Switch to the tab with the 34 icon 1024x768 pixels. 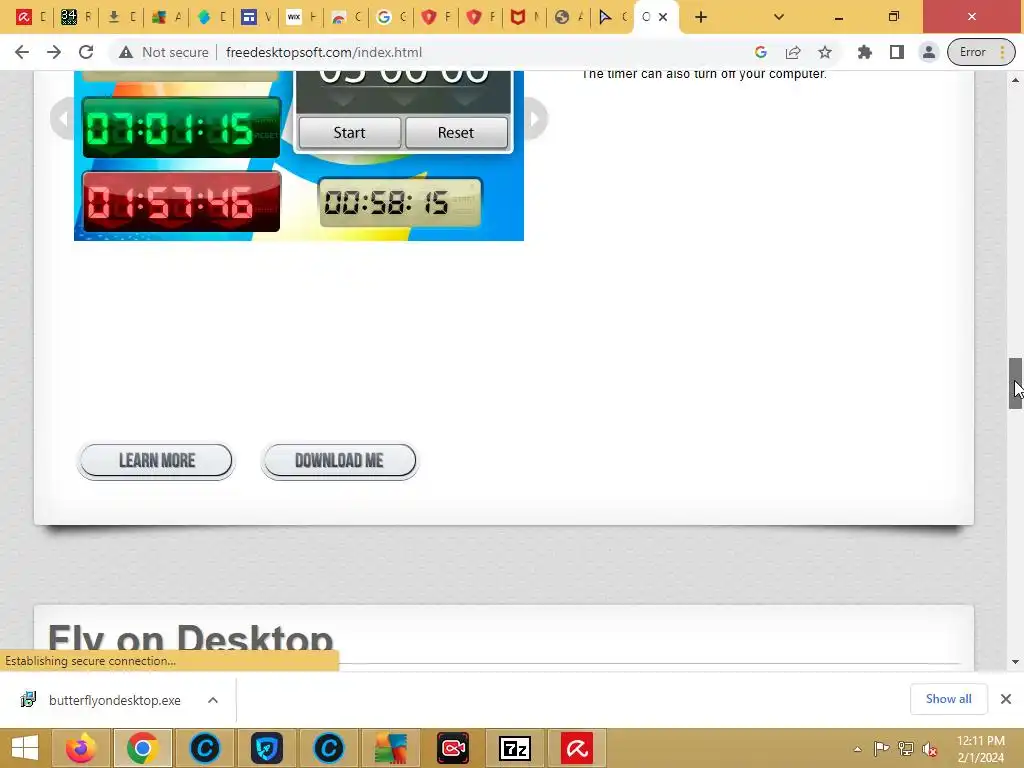75,17
